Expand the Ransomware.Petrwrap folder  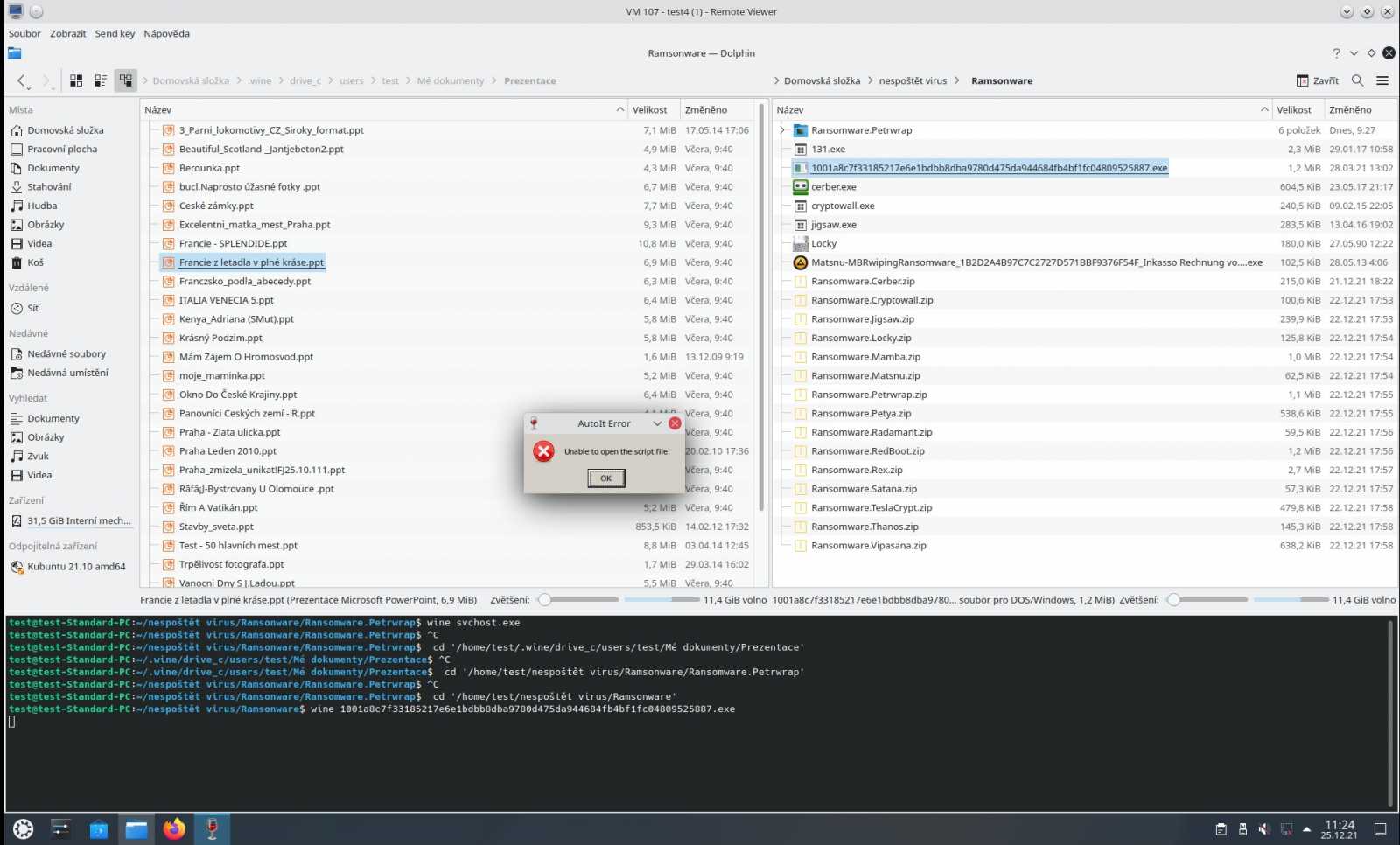coord(782,130)
